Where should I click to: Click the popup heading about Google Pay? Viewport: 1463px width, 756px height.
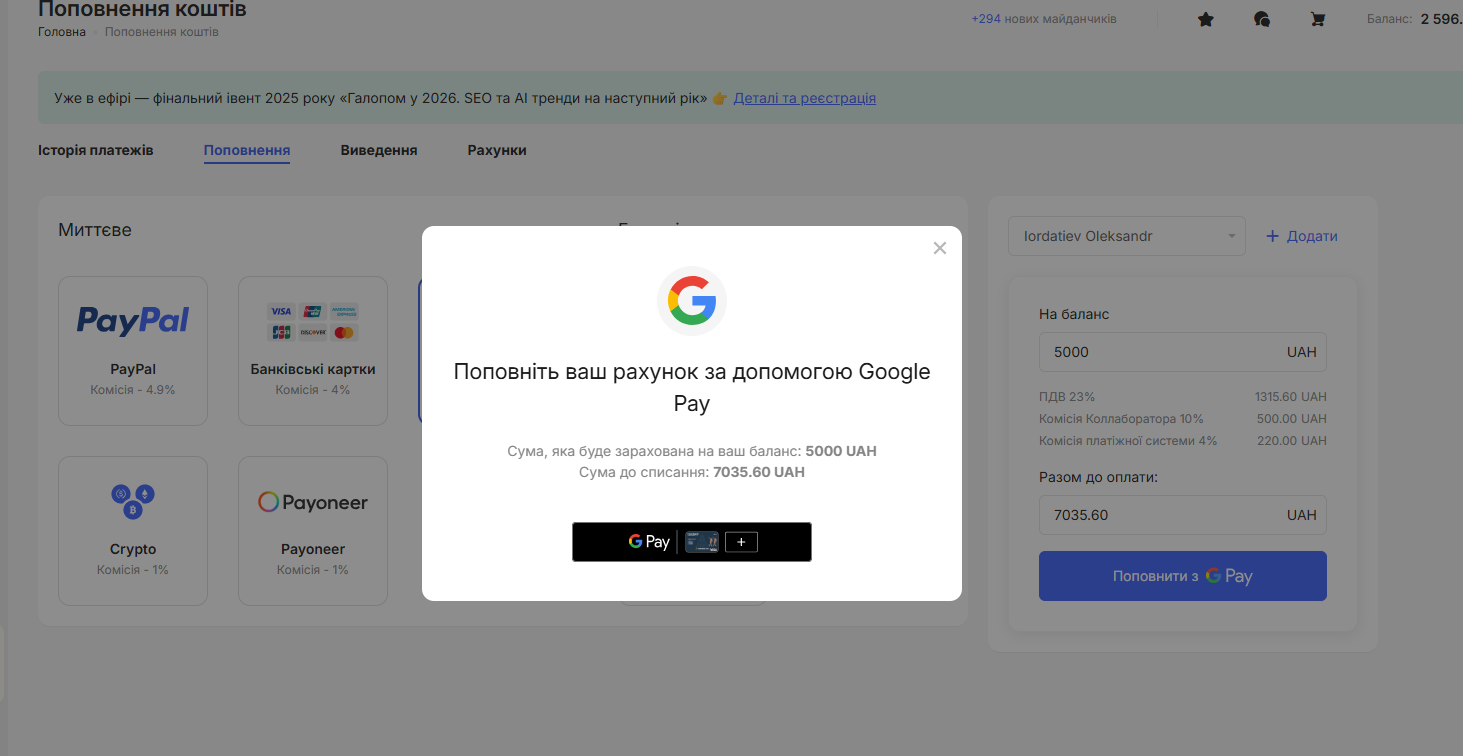(x=692, y=387)
